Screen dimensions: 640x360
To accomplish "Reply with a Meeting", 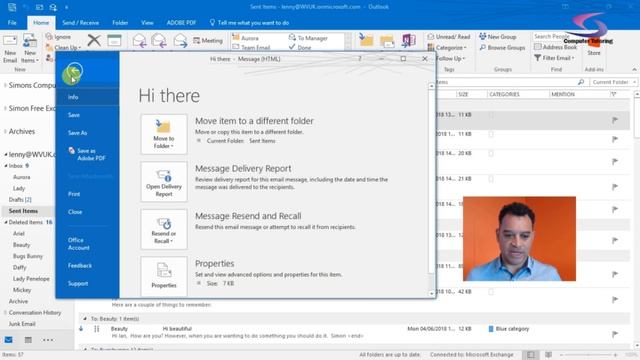I will click(208, 40).
